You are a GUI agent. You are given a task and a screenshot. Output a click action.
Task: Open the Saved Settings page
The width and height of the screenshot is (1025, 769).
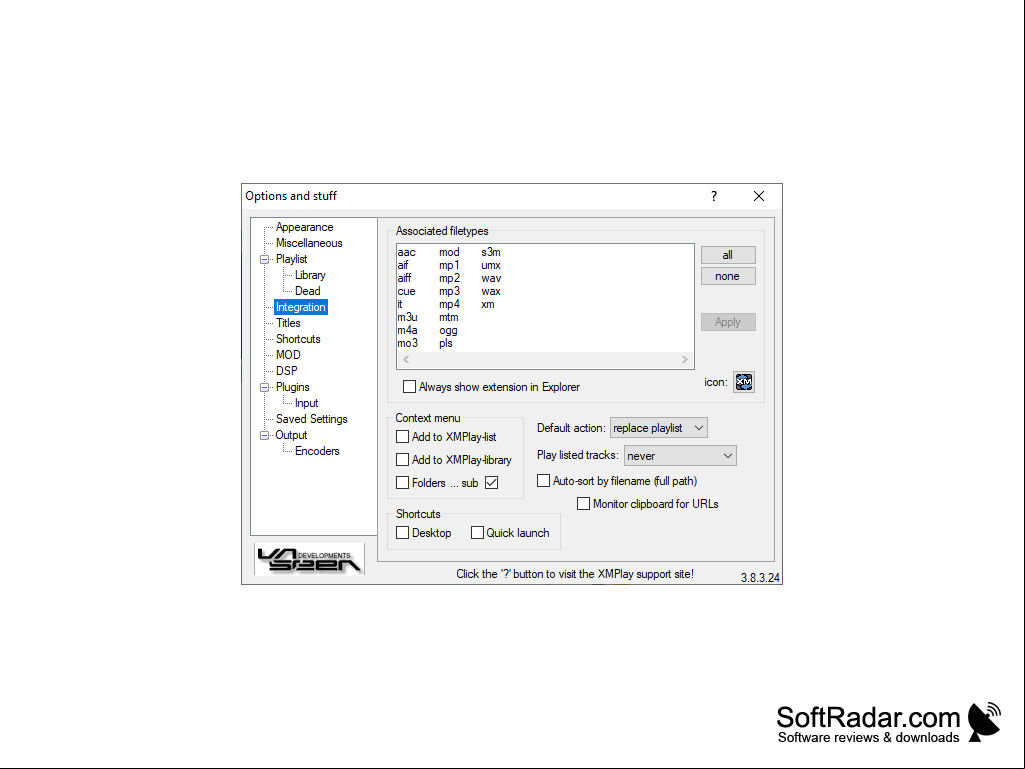tap(312, 419)
